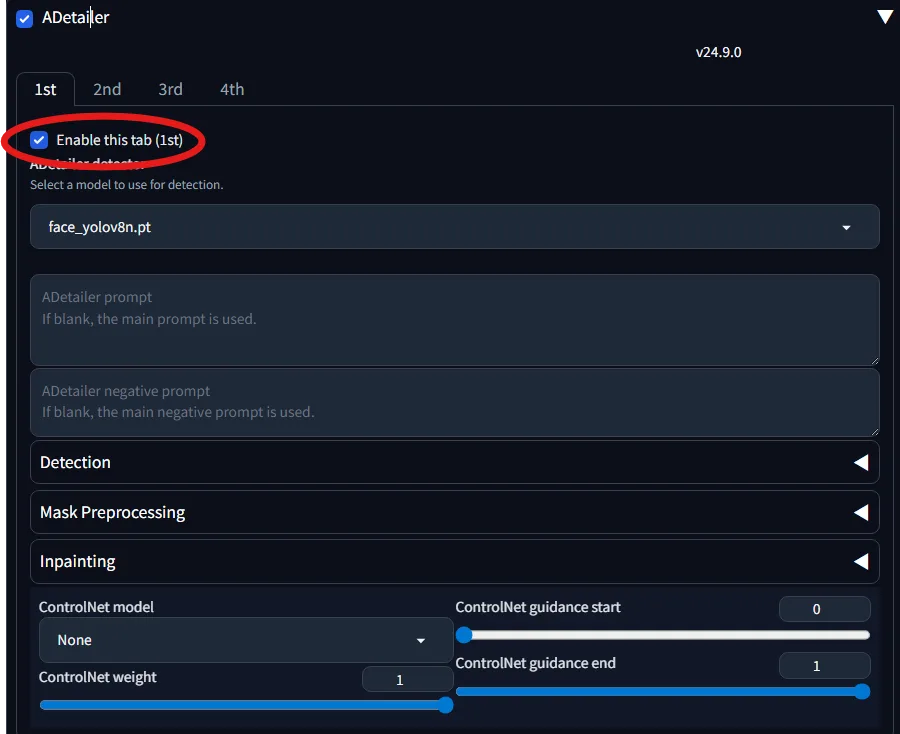Click the ControlNet guidance end slider handle
The image size is (900, 734).
862,691
